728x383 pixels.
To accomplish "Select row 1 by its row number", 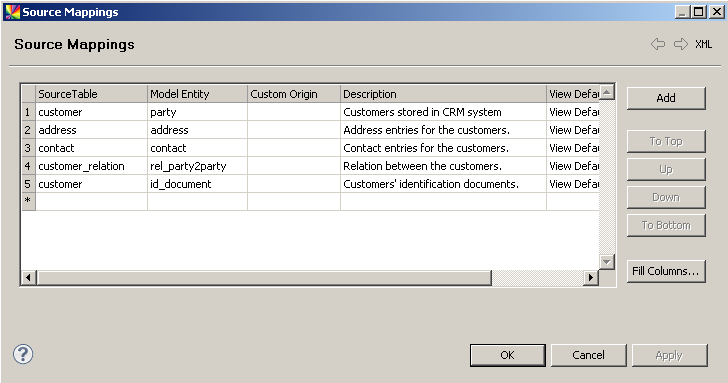I will (x=28, y=112).
